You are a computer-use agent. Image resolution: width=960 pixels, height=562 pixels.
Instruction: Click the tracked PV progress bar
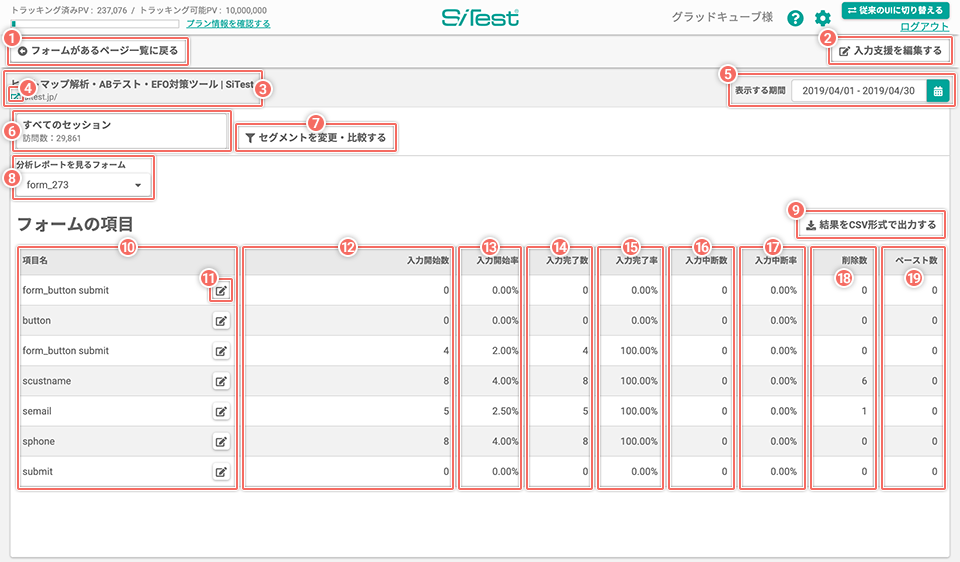tap(95, 24)
